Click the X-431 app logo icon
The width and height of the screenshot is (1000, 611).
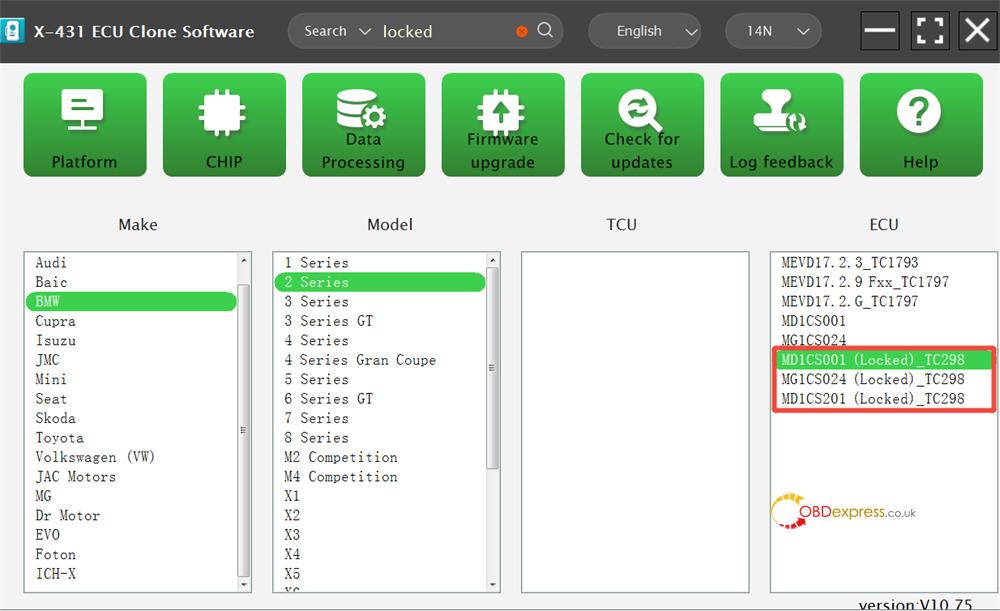pos(11,31)
